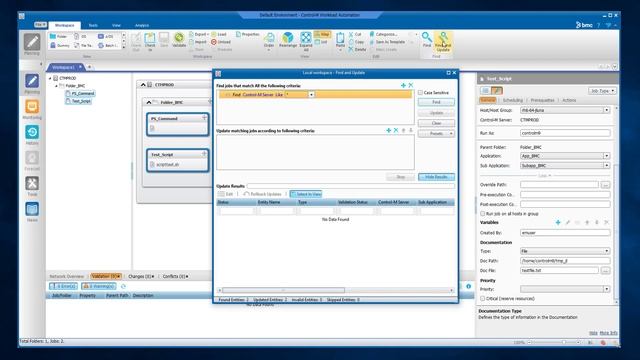Collapse the Folder_BMC box in the map
640x360 pixels.
(x=149, y=102)
